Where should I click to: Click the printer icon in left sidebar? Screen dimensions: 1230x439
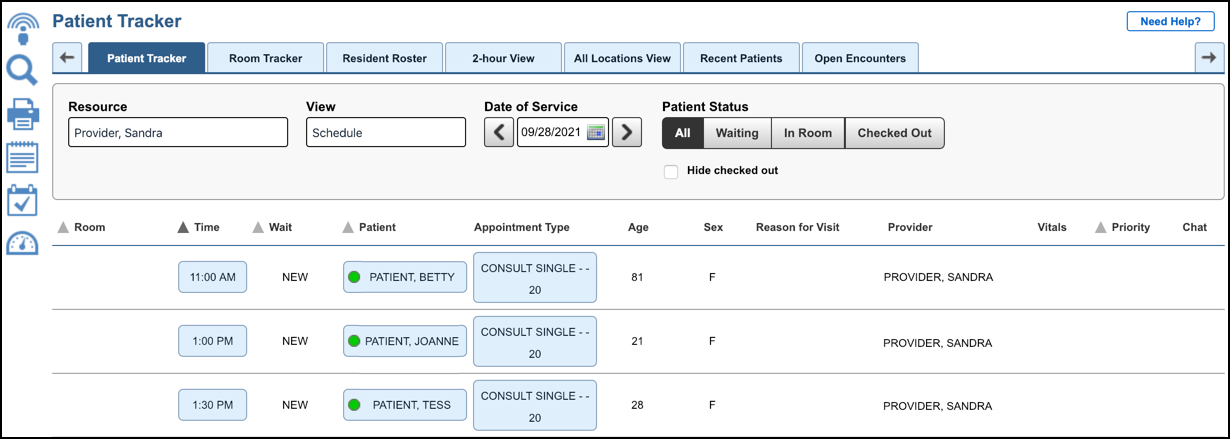[x=22, y=114]
